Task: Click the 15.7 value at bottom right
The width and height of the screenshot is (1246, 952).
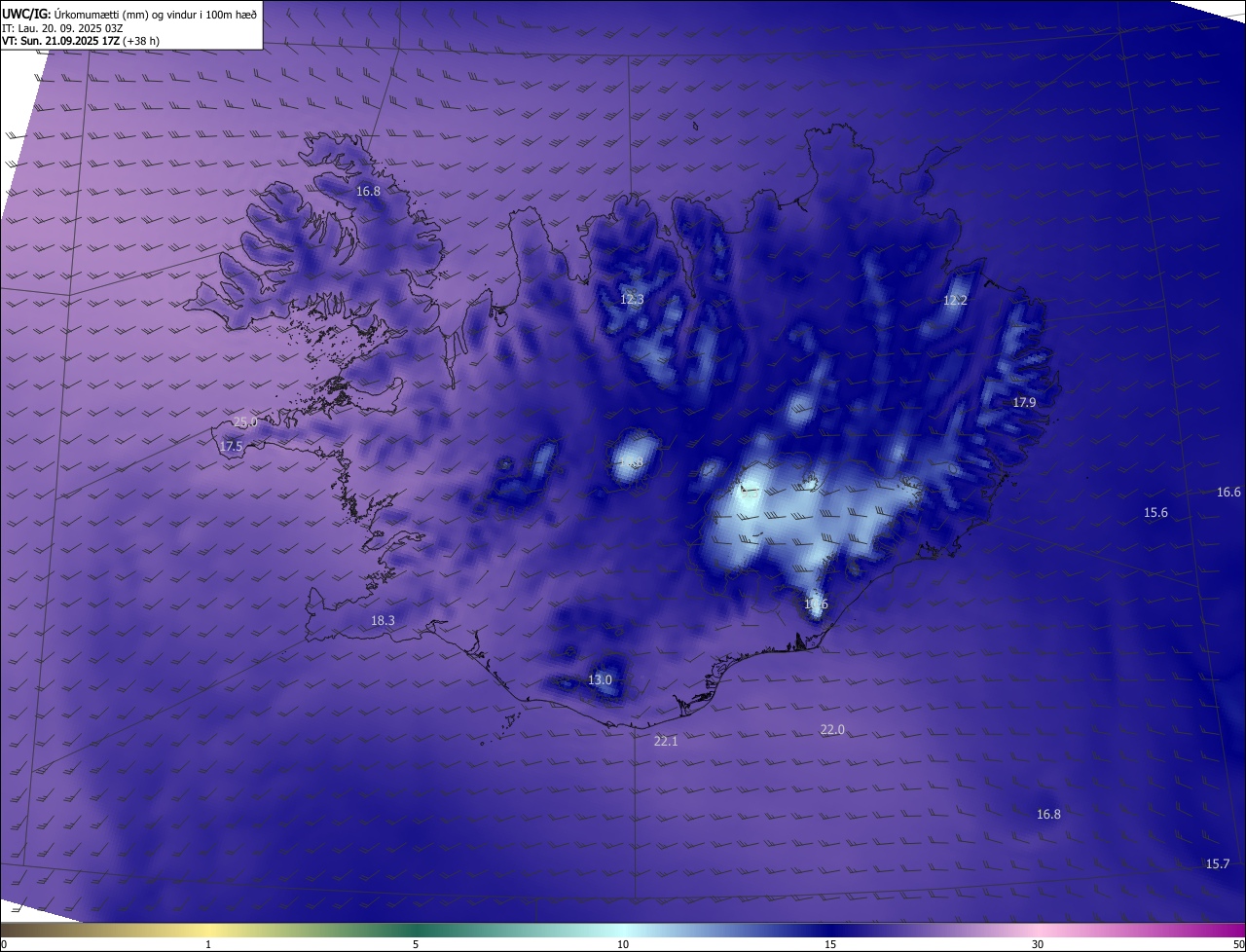Action: tap(1218, 864)
